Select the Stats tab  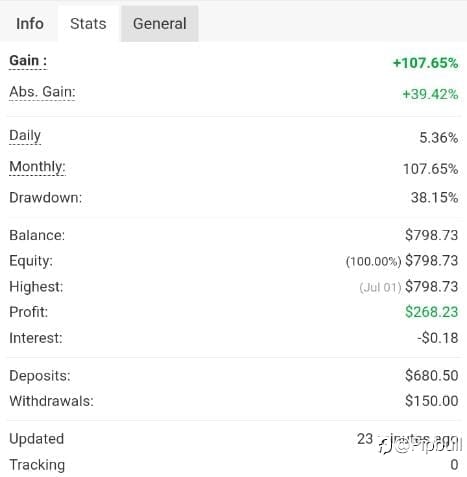pyautogui.click(x=88, y=24)
